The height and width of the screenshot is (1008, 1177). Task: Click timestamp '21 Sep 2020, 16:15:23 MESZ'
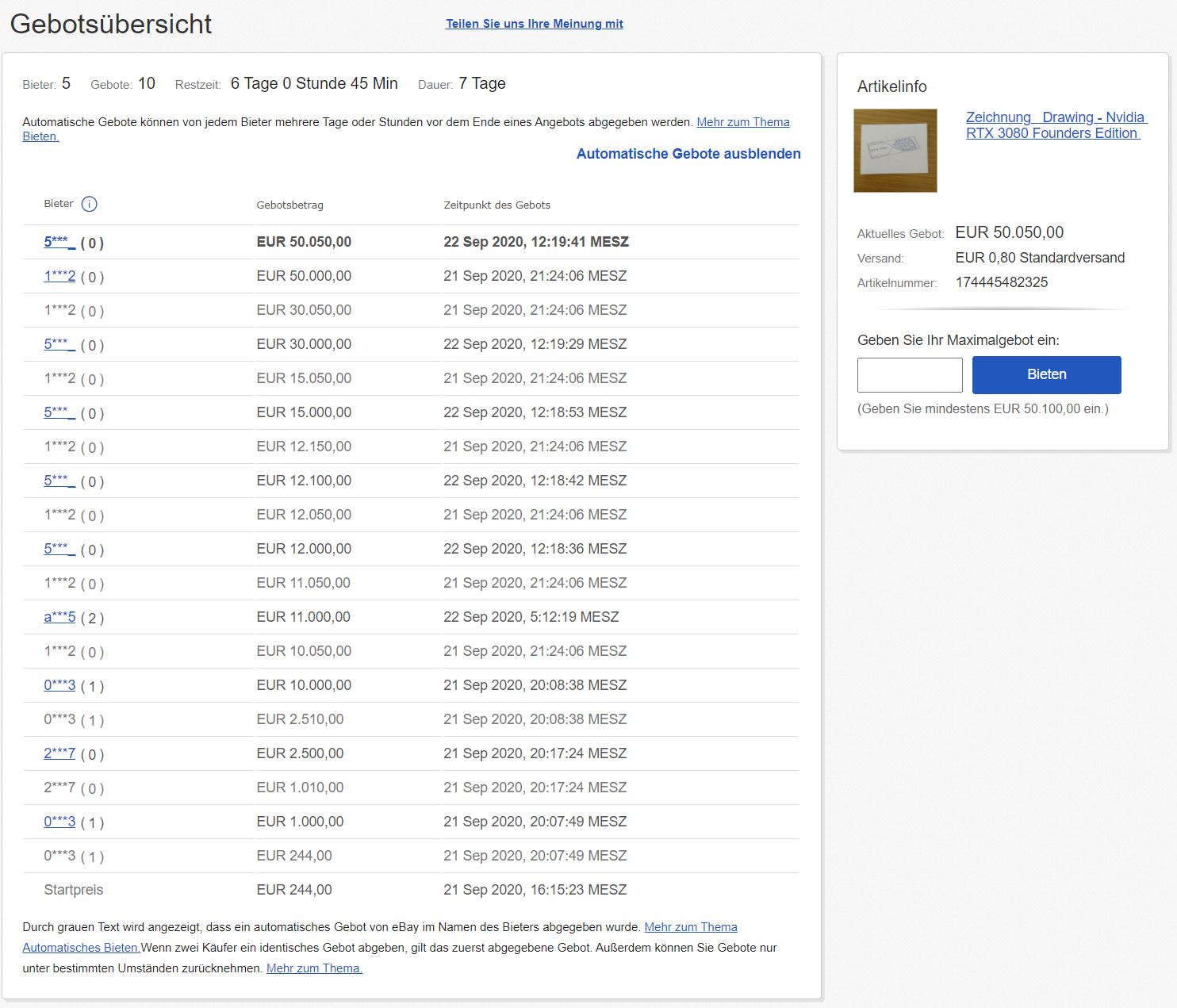[x=535, y=890]
